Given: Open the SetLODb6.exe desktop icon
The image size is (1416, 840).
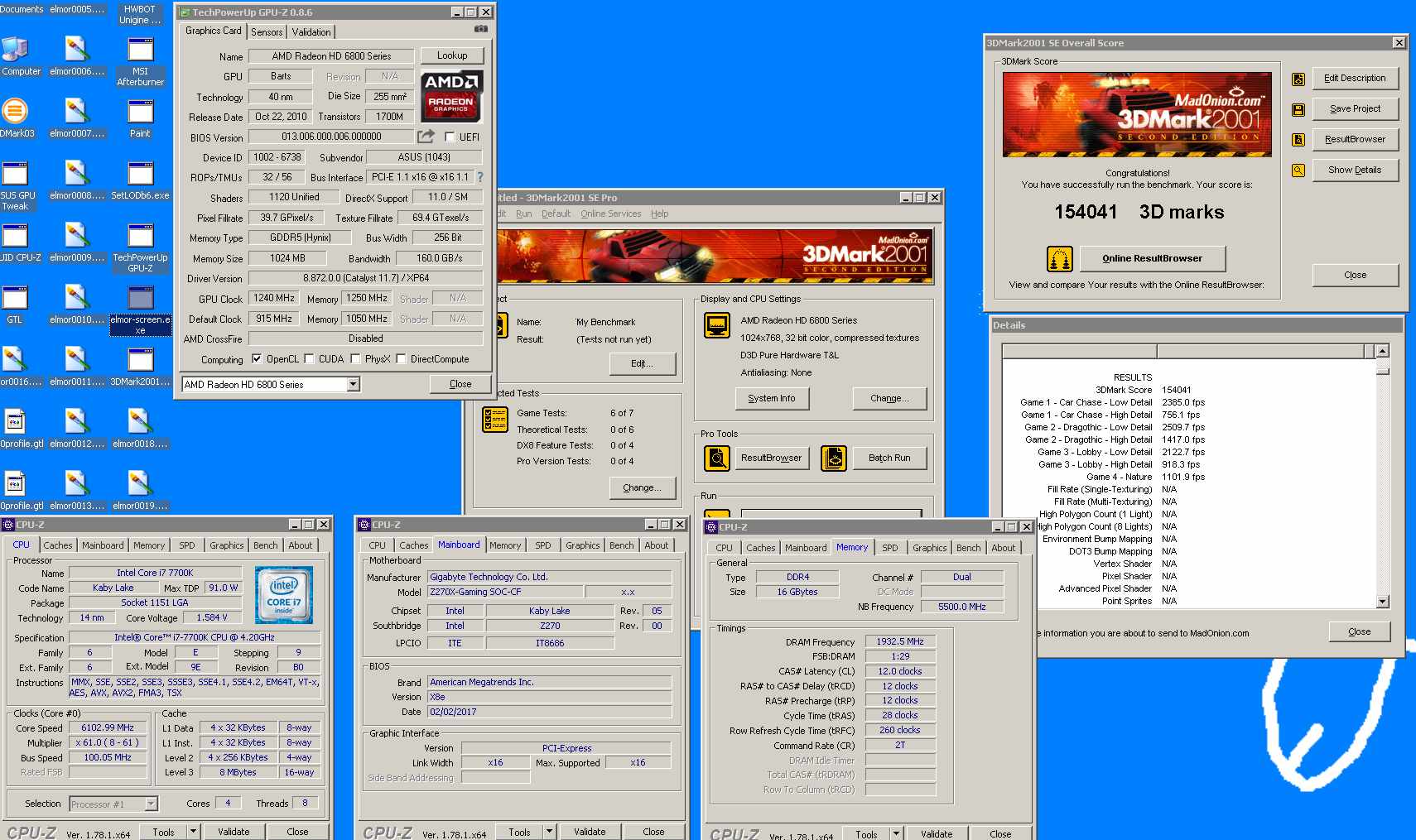Looking at the screenshot, I should [140, 180].
